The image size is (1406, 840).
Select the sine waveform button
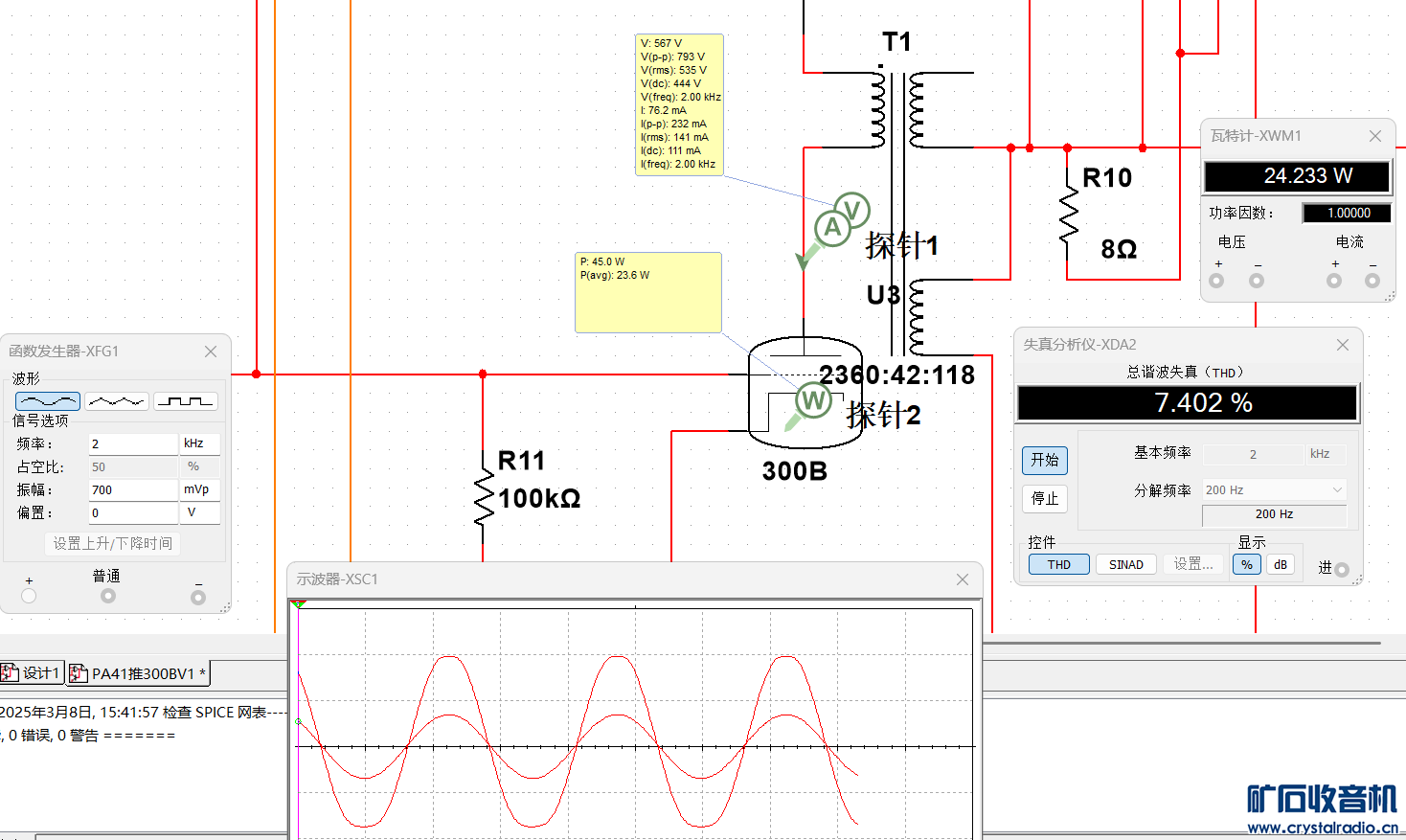(48, 401)
